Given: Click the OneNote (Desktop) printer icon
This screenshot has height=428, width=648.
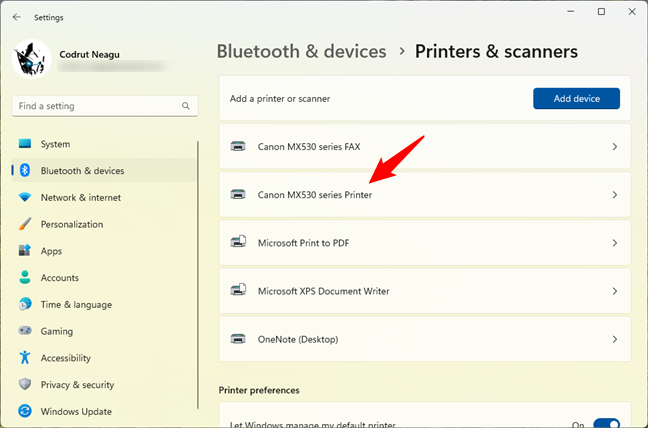Looking at the screenshot, I should 238,339.
